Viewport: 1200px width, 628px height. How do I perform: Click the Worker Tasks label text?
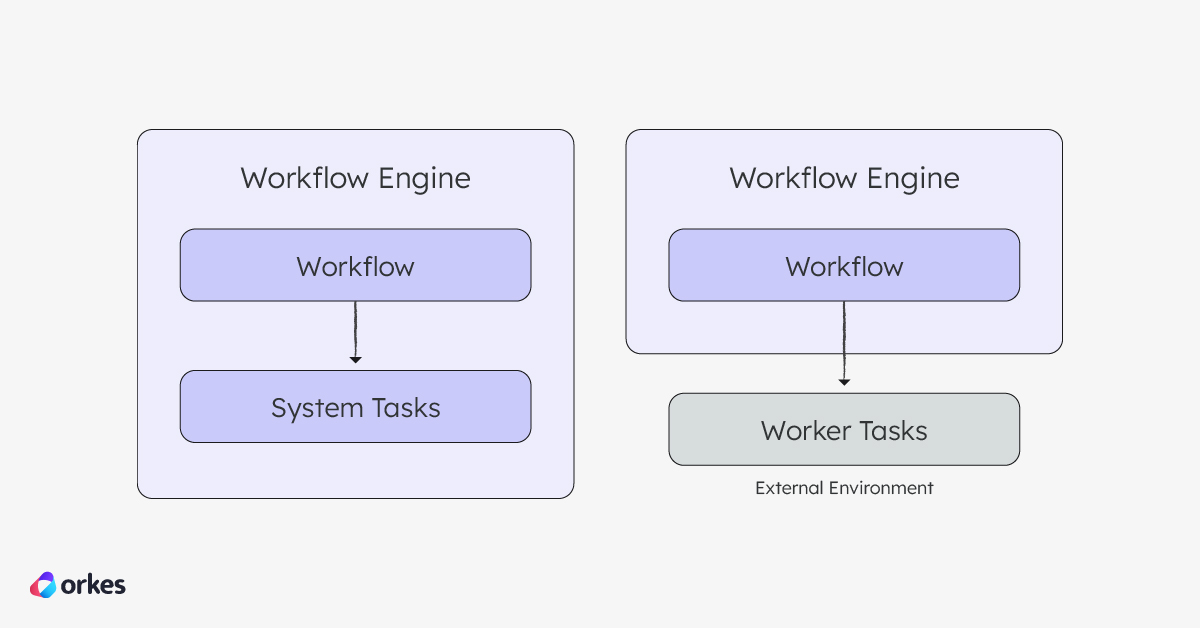844,430
